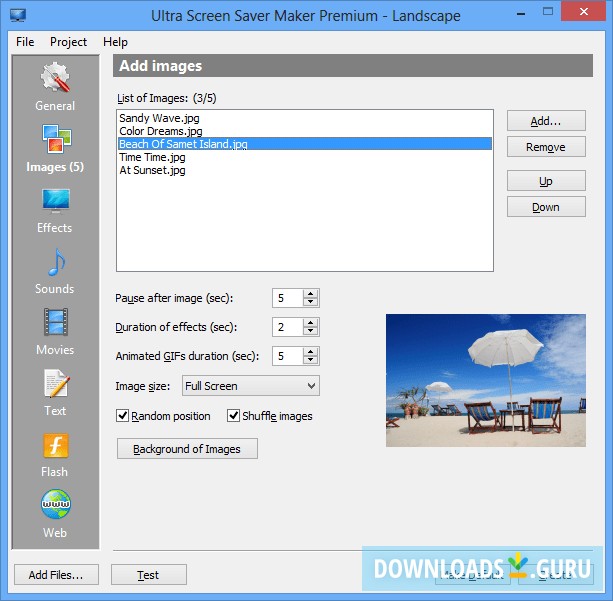
Task: Decrease Duration of effects with down arrow
Action: 310,331
